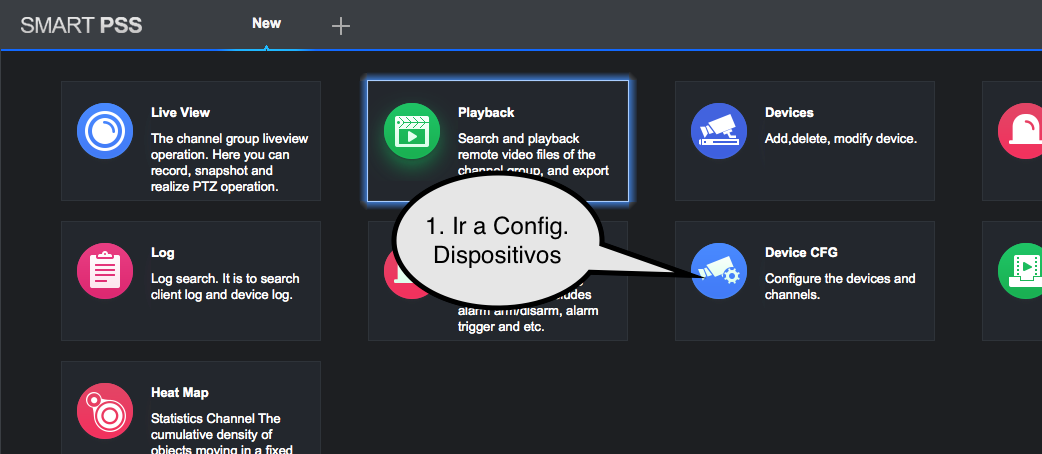Image resolution: width=1042 pixels, height=454 pixels.
Task: Click the SMART PSS logo
Action: (81, 26)
